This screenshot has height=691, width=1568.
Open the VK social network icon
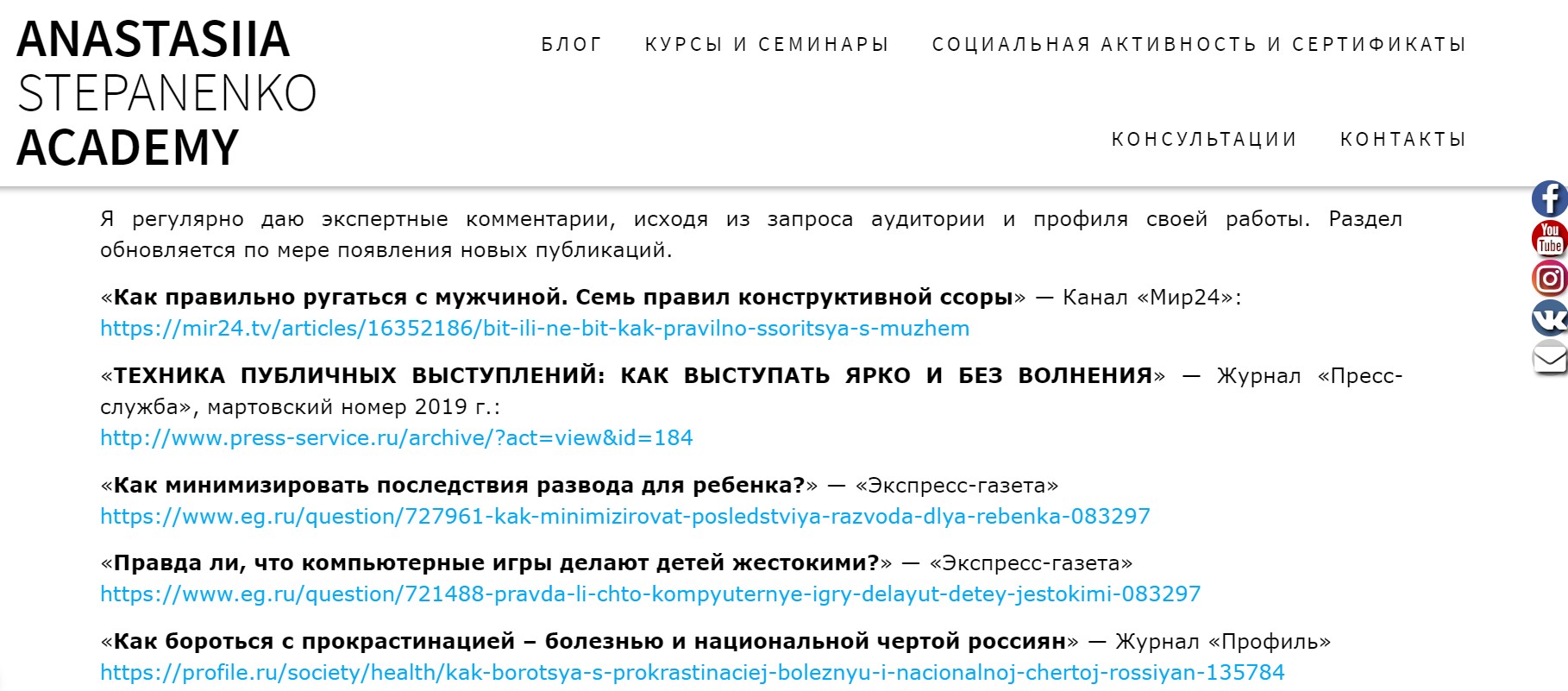coord(1549,318)
